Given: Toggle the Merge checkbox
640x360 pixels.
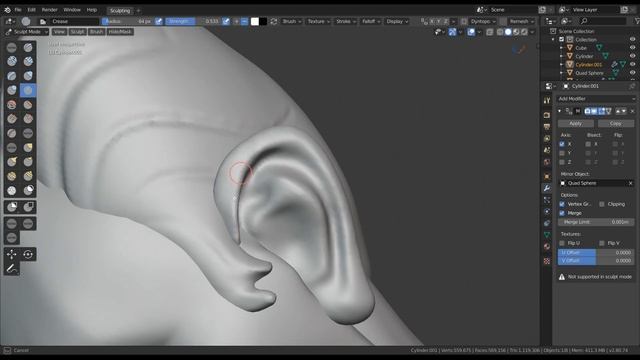Looking at the screenshot, I should [562, 213].
